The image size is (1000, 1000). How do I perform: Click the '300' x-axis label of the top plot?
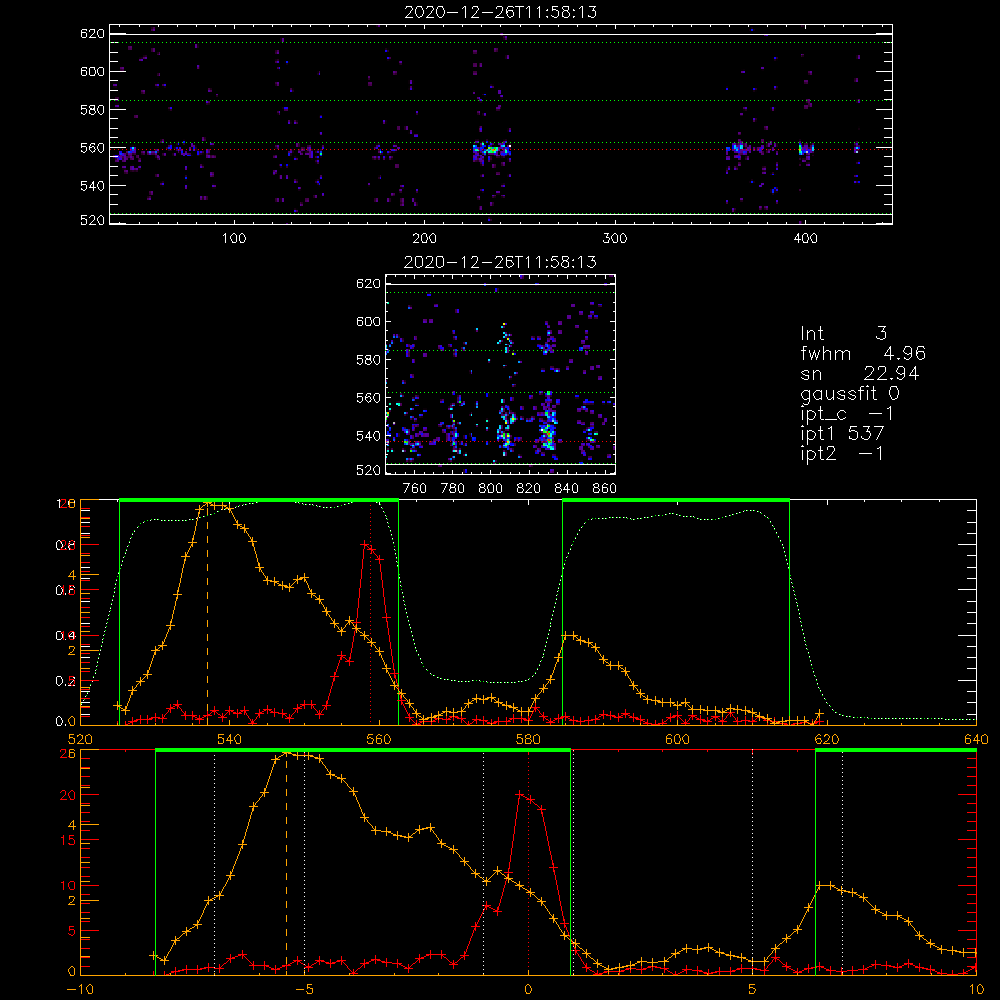coord(615,239)
